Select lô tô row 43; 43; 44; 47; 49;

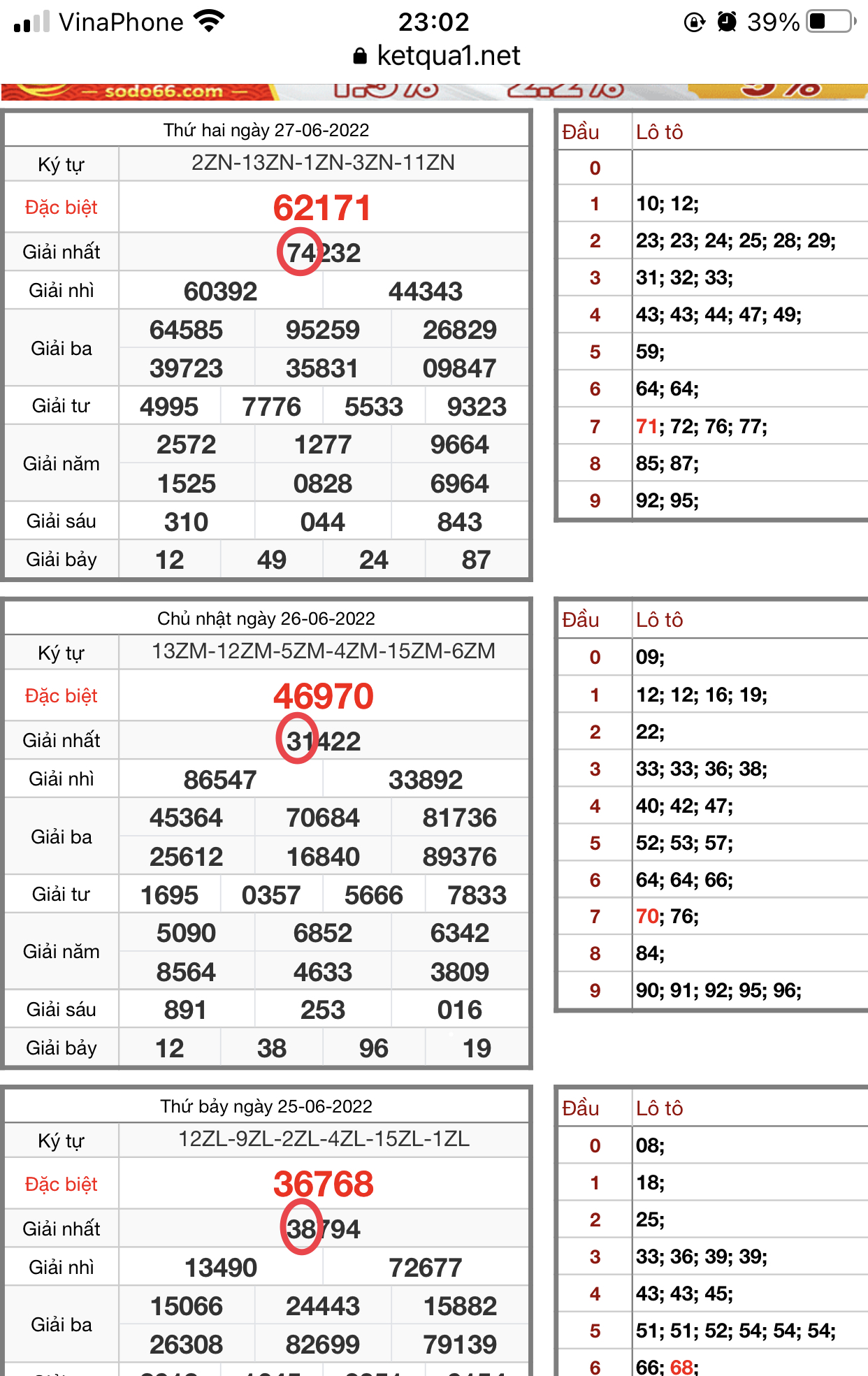(x=718, y=315)
